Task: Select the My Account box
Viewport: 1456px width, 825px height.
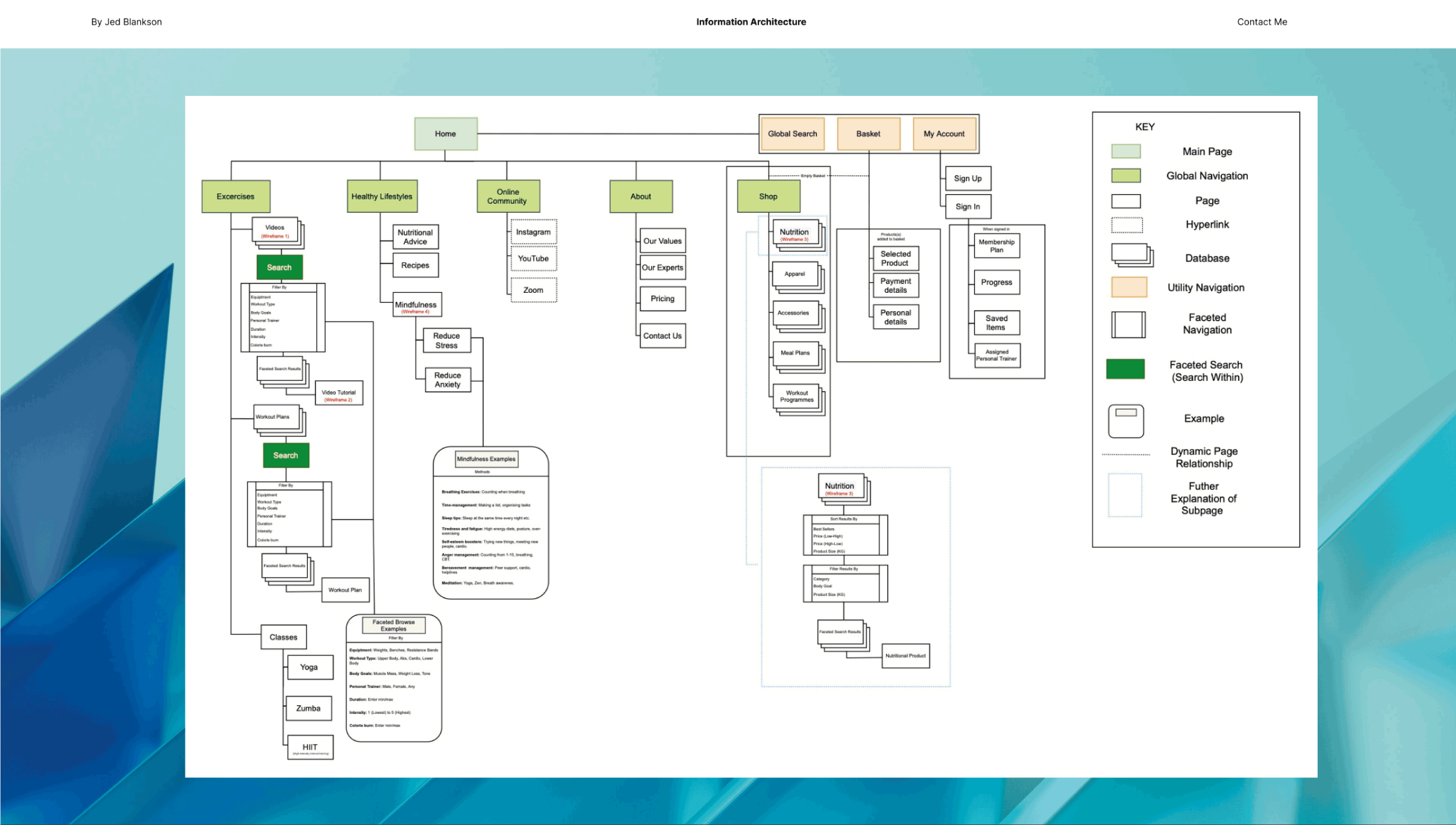Action: [944, 134]
